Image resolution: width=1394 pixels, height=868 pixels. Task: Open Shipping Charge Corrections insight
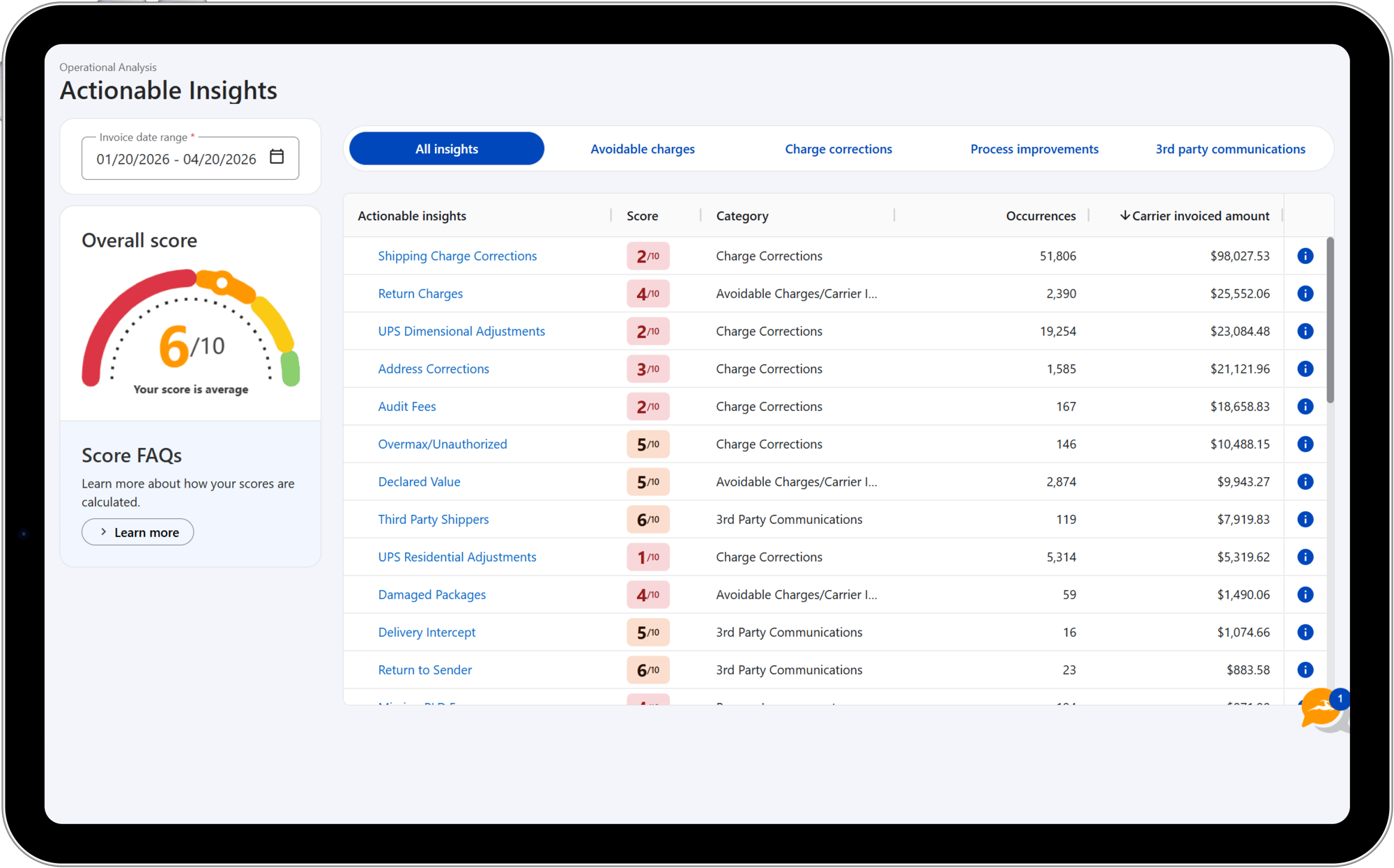(457, 256)
